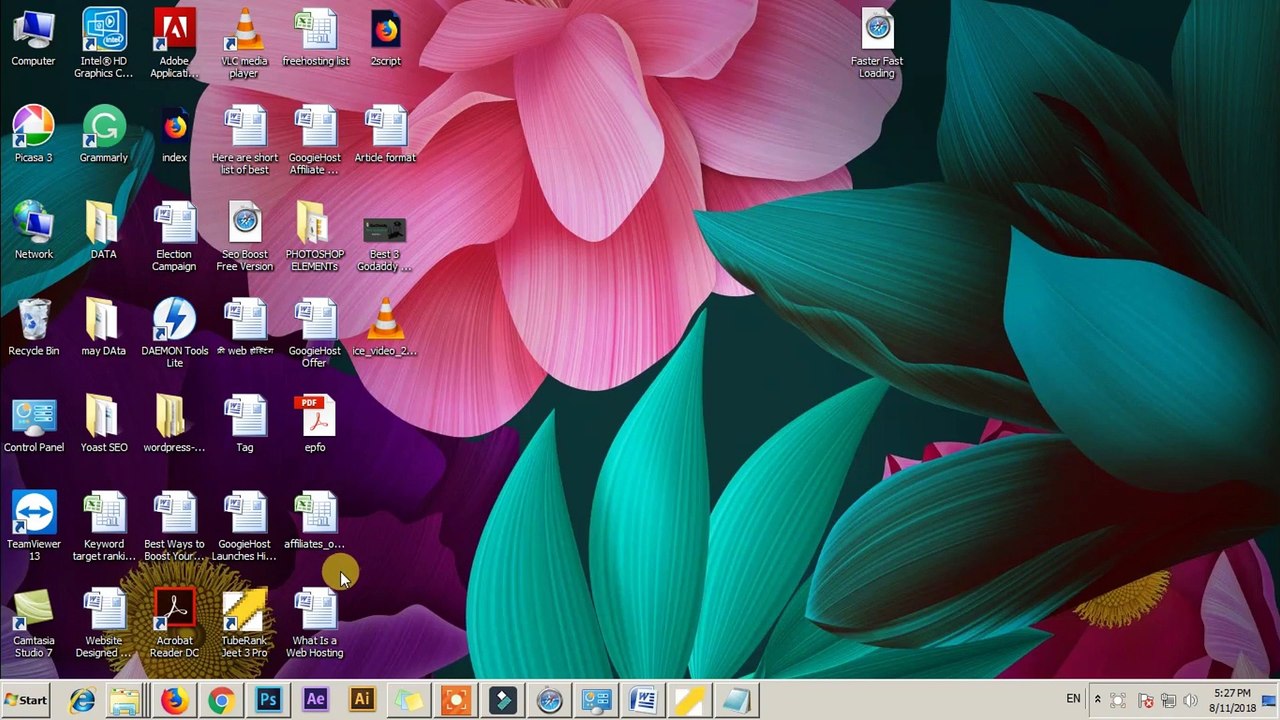Open Windows Explorer from the taskbar
1280x720 pixels.
click(125, 700)
